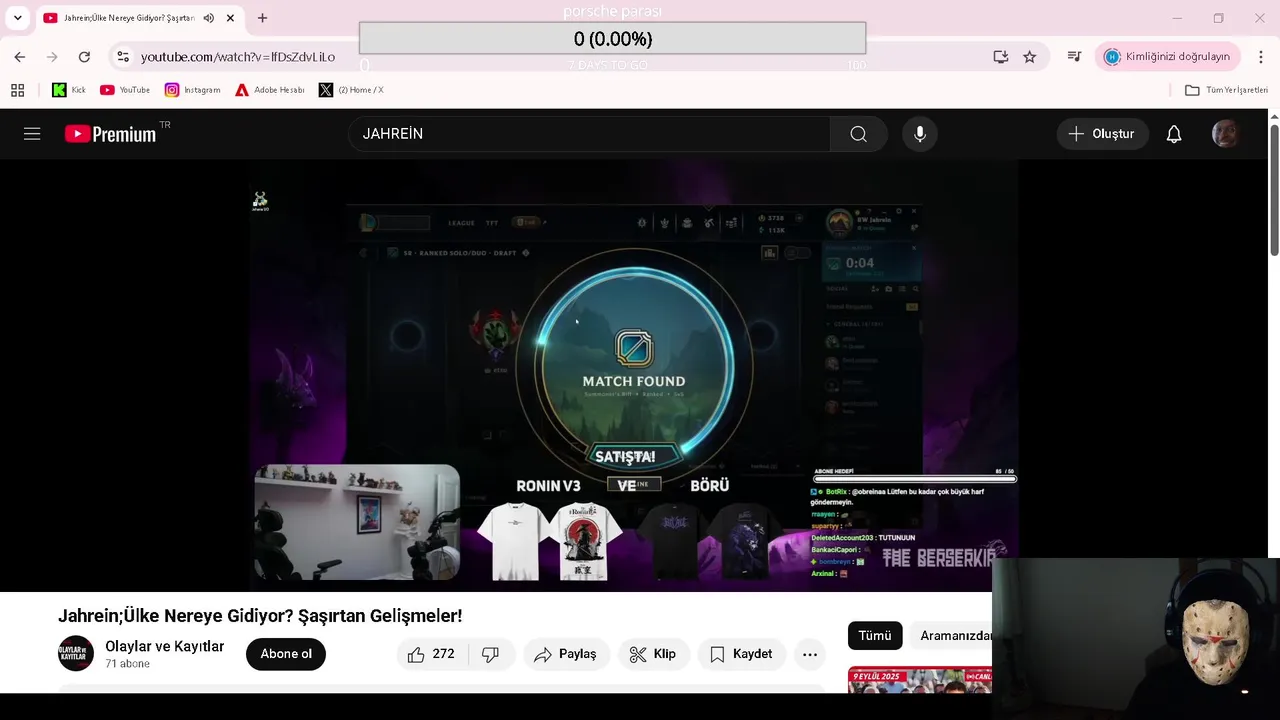
Task: Open the 9 Eylül 2025 recommended thumbnail
Action: (920, 680)
